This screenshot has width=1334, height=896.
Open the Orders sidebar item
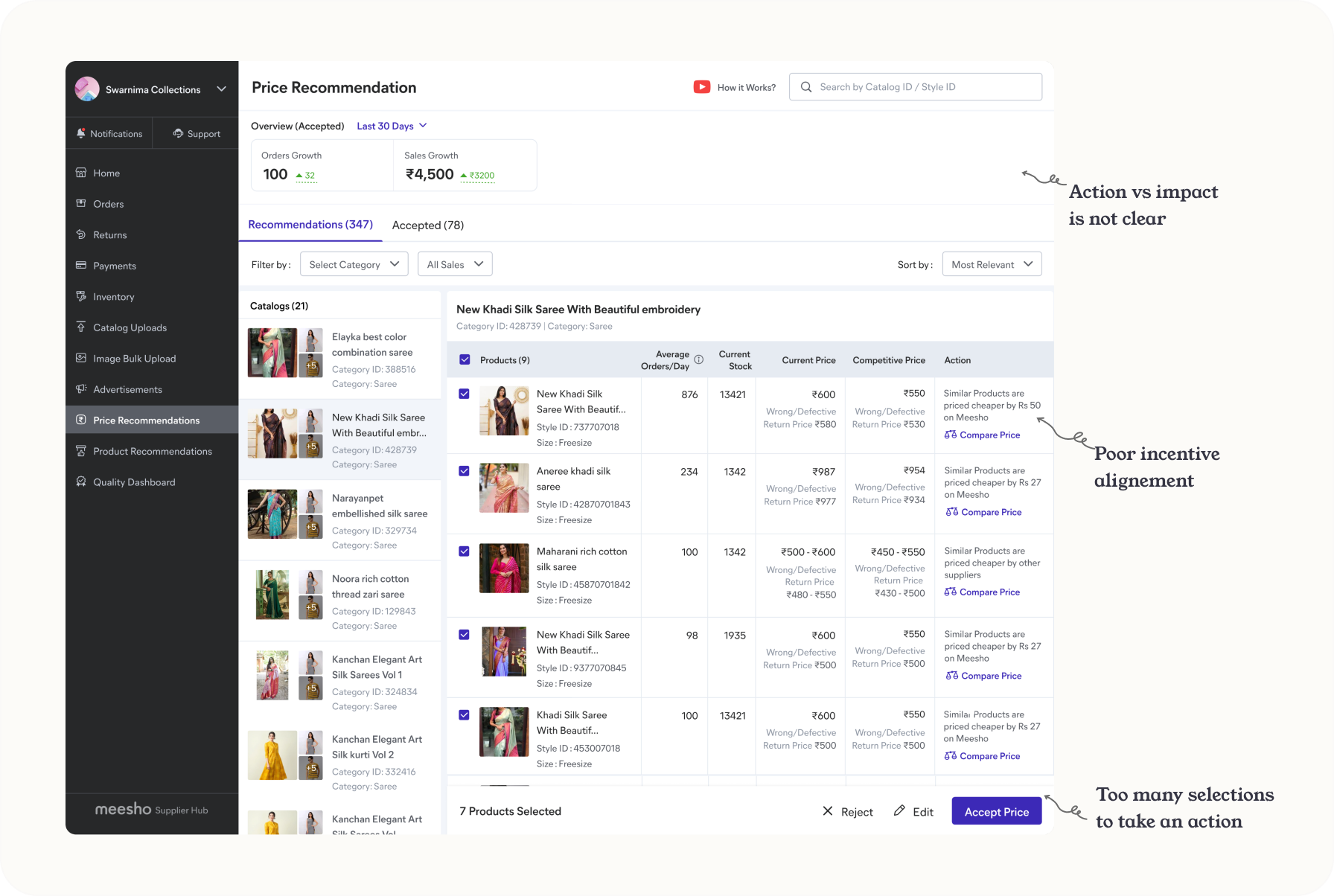click(x=152, y=204)
